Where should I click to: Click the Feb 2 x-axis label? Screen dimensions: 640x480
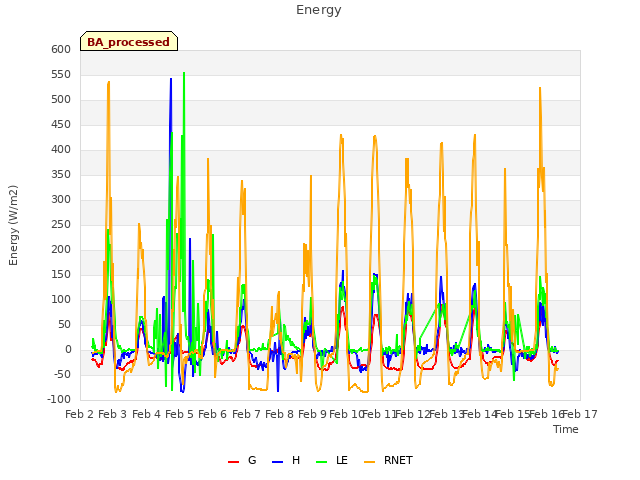pos(80,414)
